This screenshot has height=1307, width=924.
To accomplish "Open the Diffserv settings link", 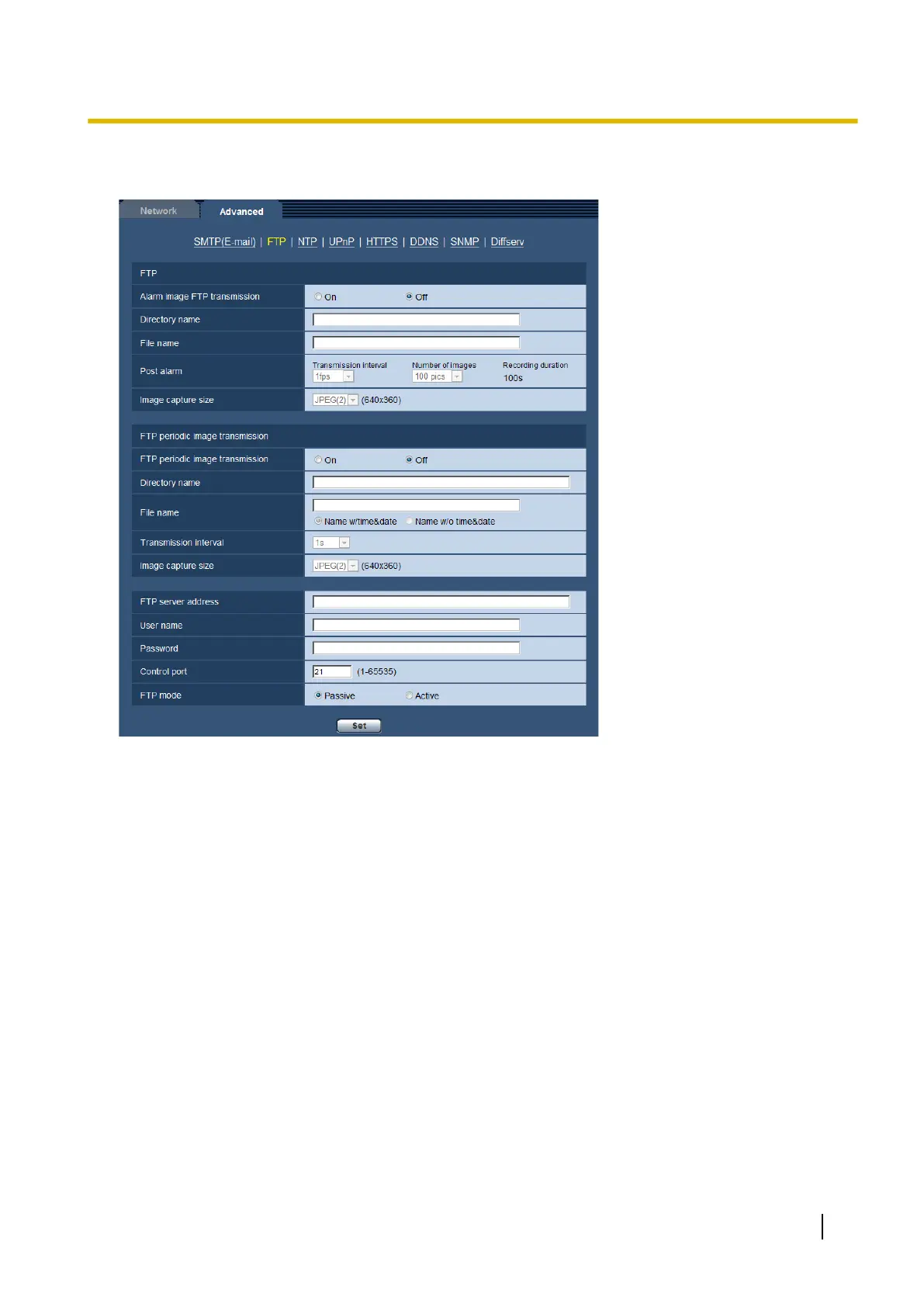I will pyautogui.click(x=507, y=242).
